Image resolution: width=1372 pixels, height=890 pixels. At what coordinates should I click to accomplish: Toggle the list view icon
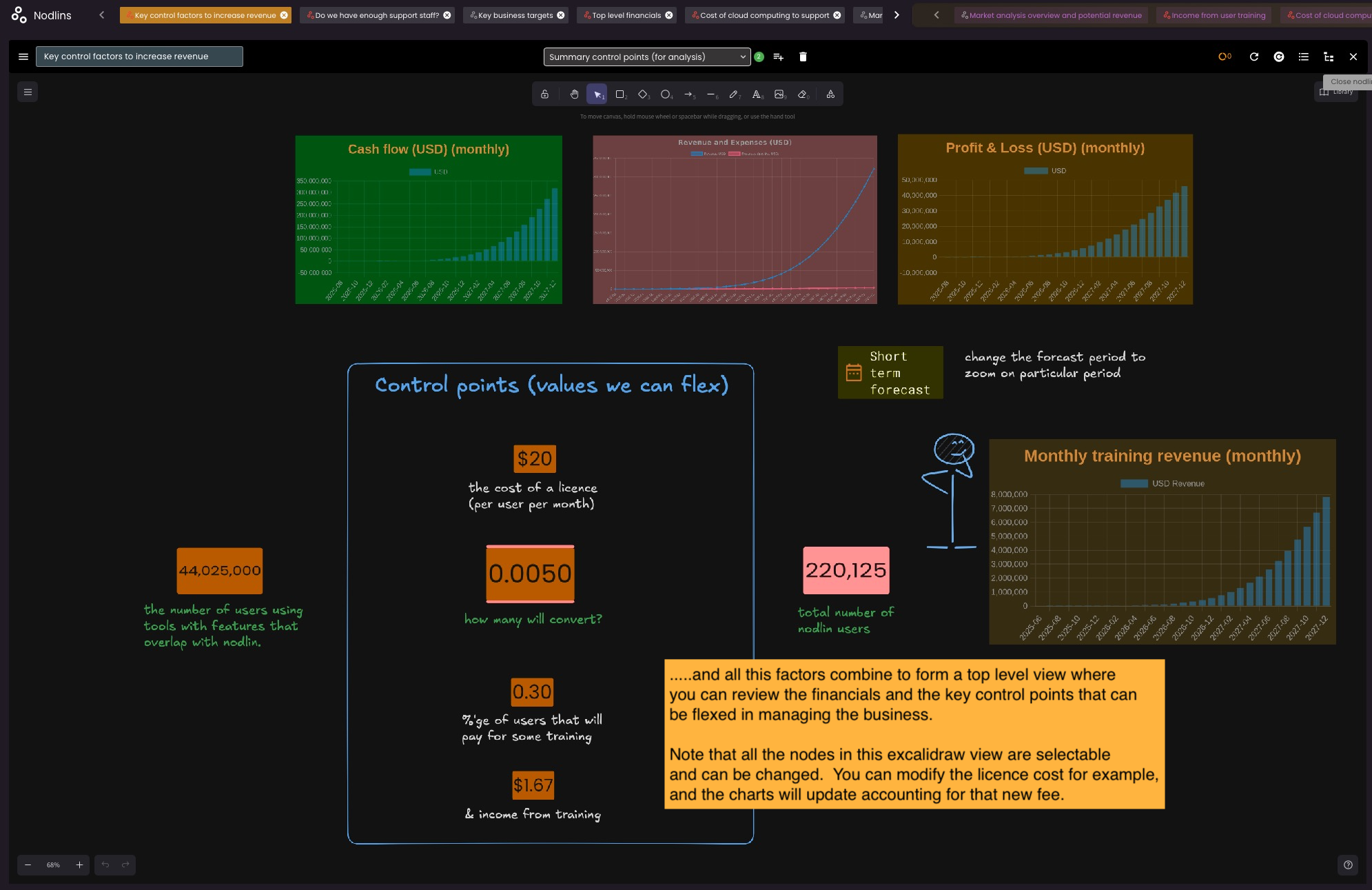(x=1303, y=57)
